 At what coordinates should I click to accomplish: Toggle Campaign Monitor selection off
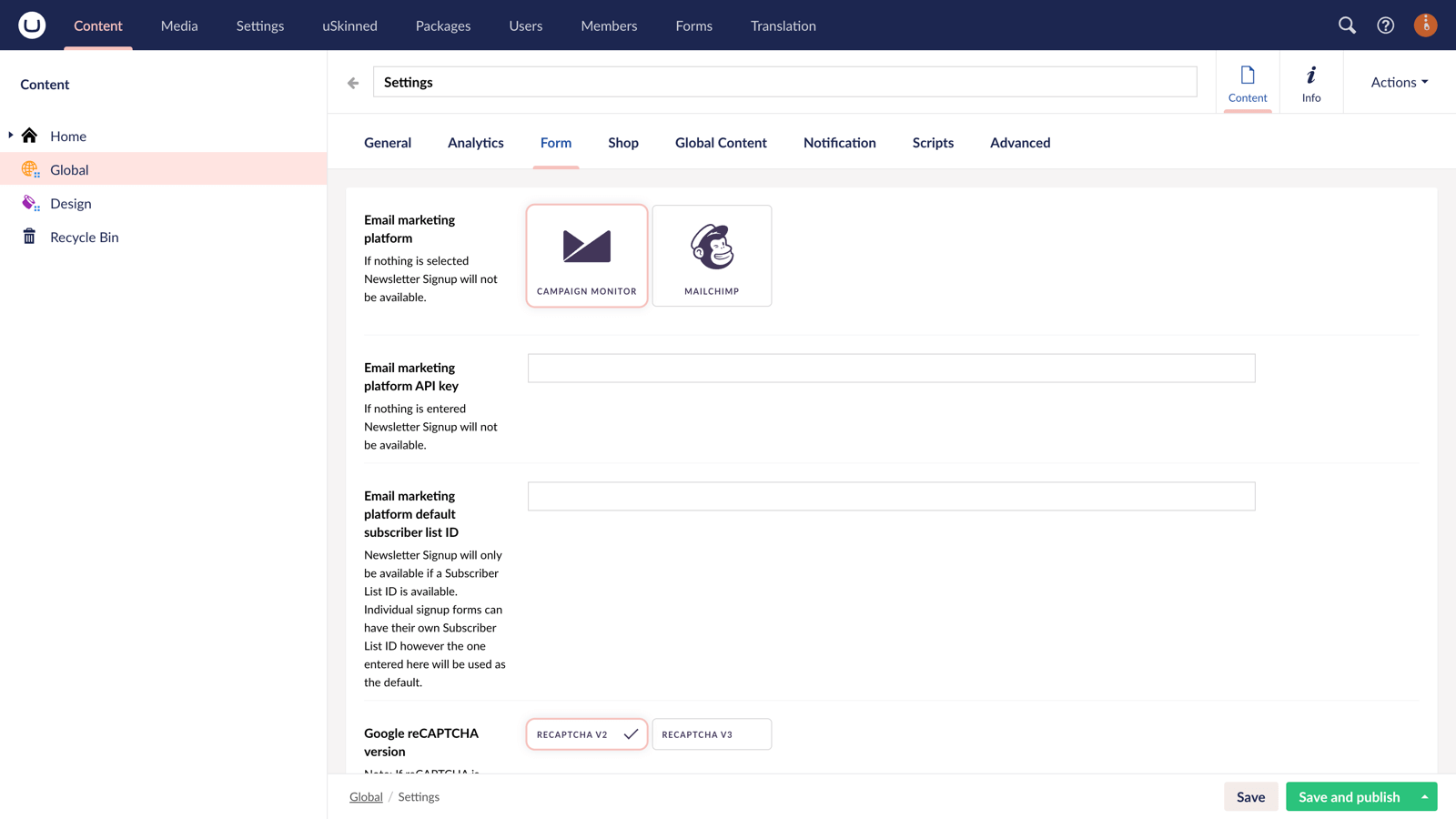coord(586,255)
